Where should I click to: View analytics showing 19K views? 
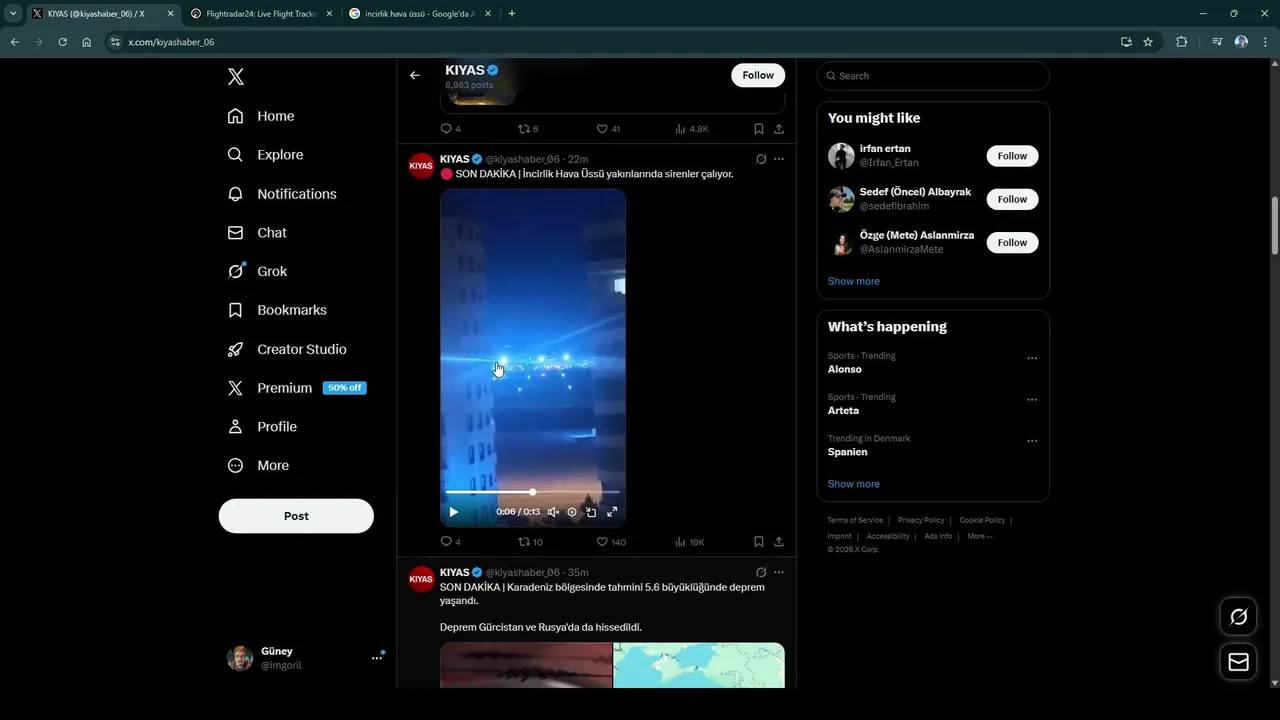coord(689,542)
